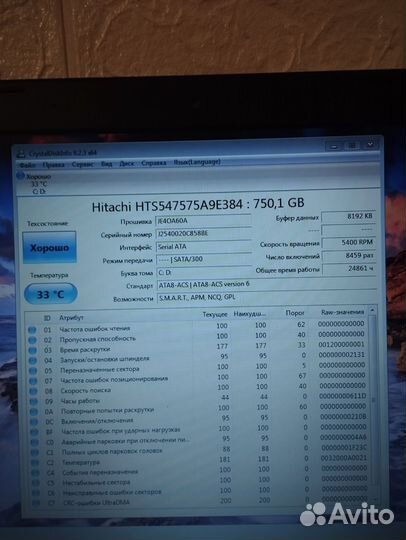Screen dimensions: 406x540
Task: Click status circle of row 08 Скорость поиска
Action: (33, 392)
